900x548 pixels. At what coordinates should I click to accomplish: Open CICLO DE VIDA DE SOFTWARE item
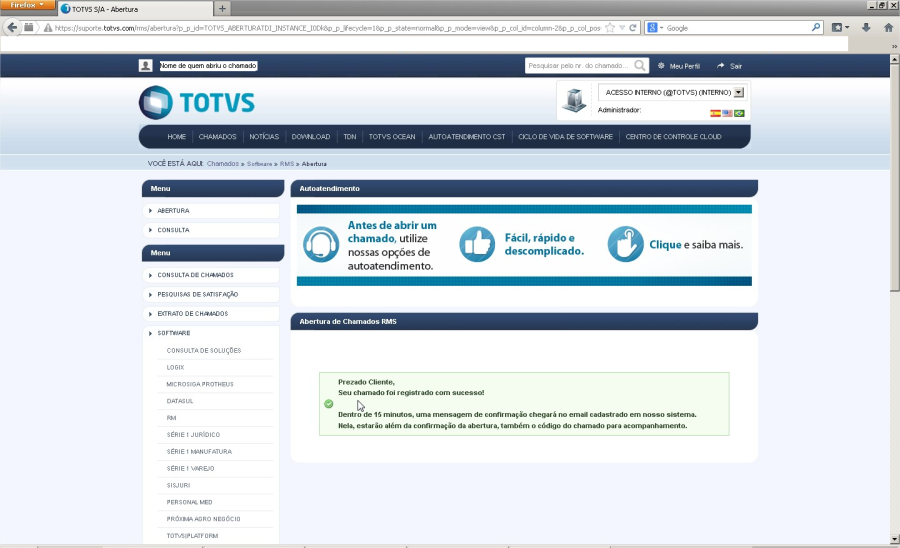click(565, 137)
